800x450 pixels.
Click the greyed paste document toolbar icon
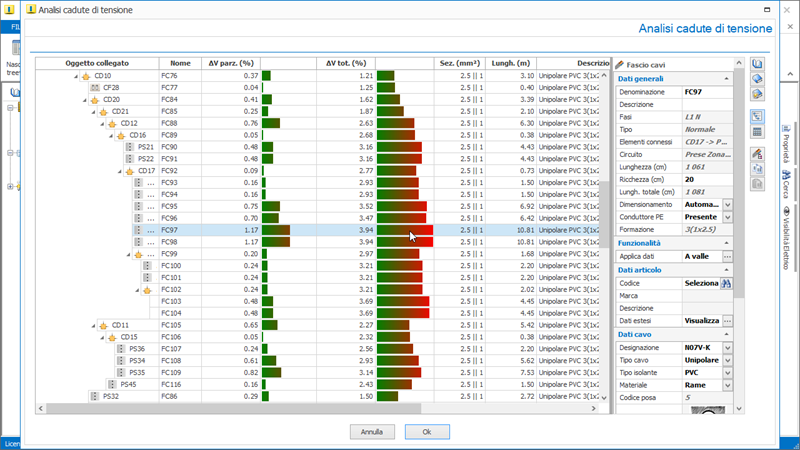point(757,184)
